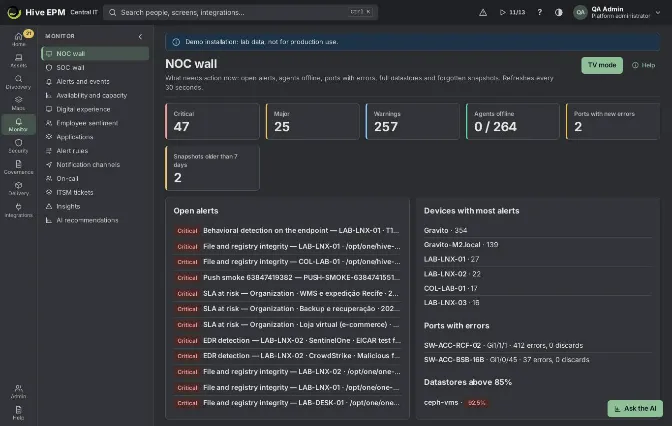Open the Warnings 257 stat card
The width and height of the screenshot is (672, 426).
coord(412,121)
